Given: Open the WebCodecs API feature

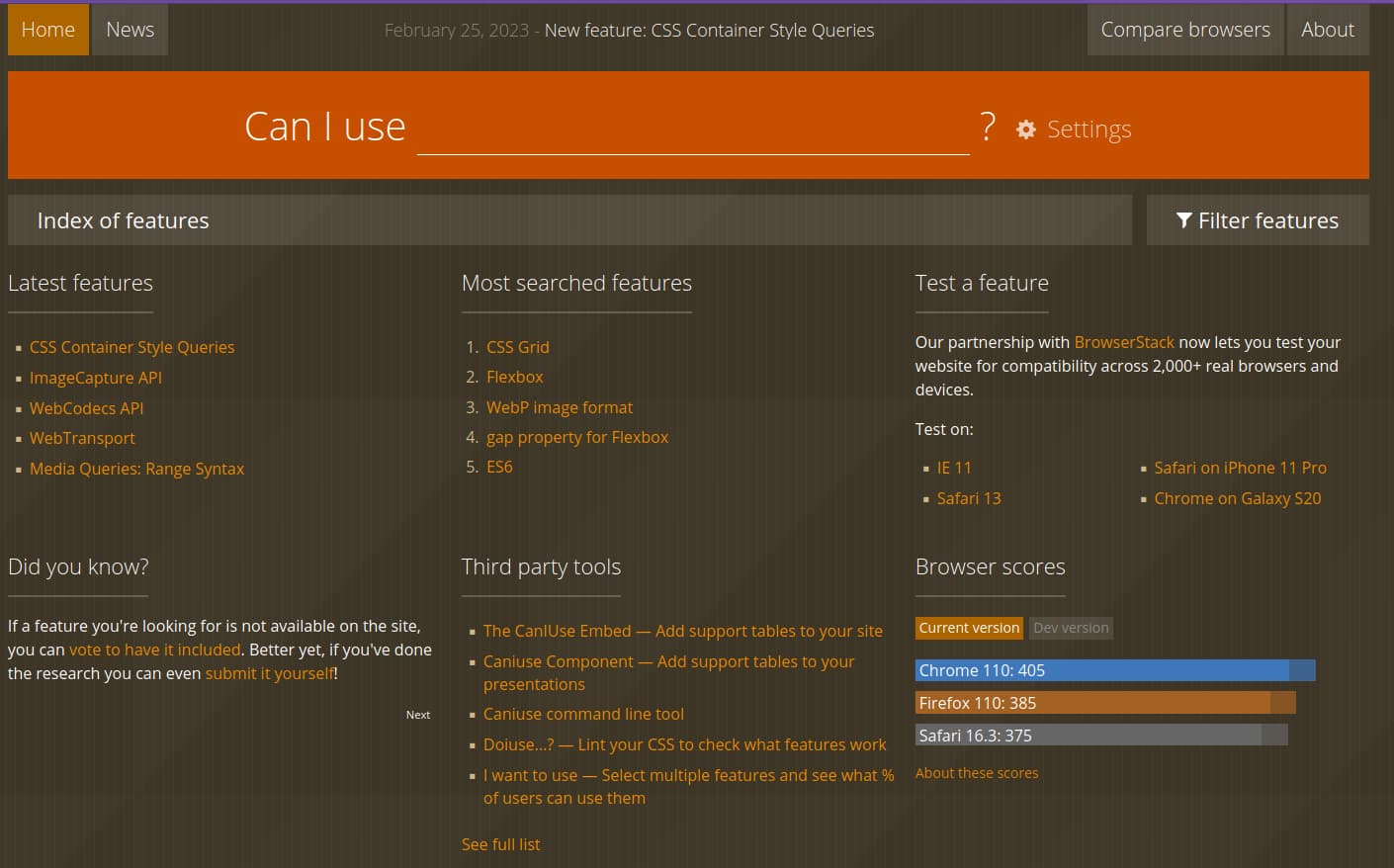Looking at the screenshot, I should 86,408.
